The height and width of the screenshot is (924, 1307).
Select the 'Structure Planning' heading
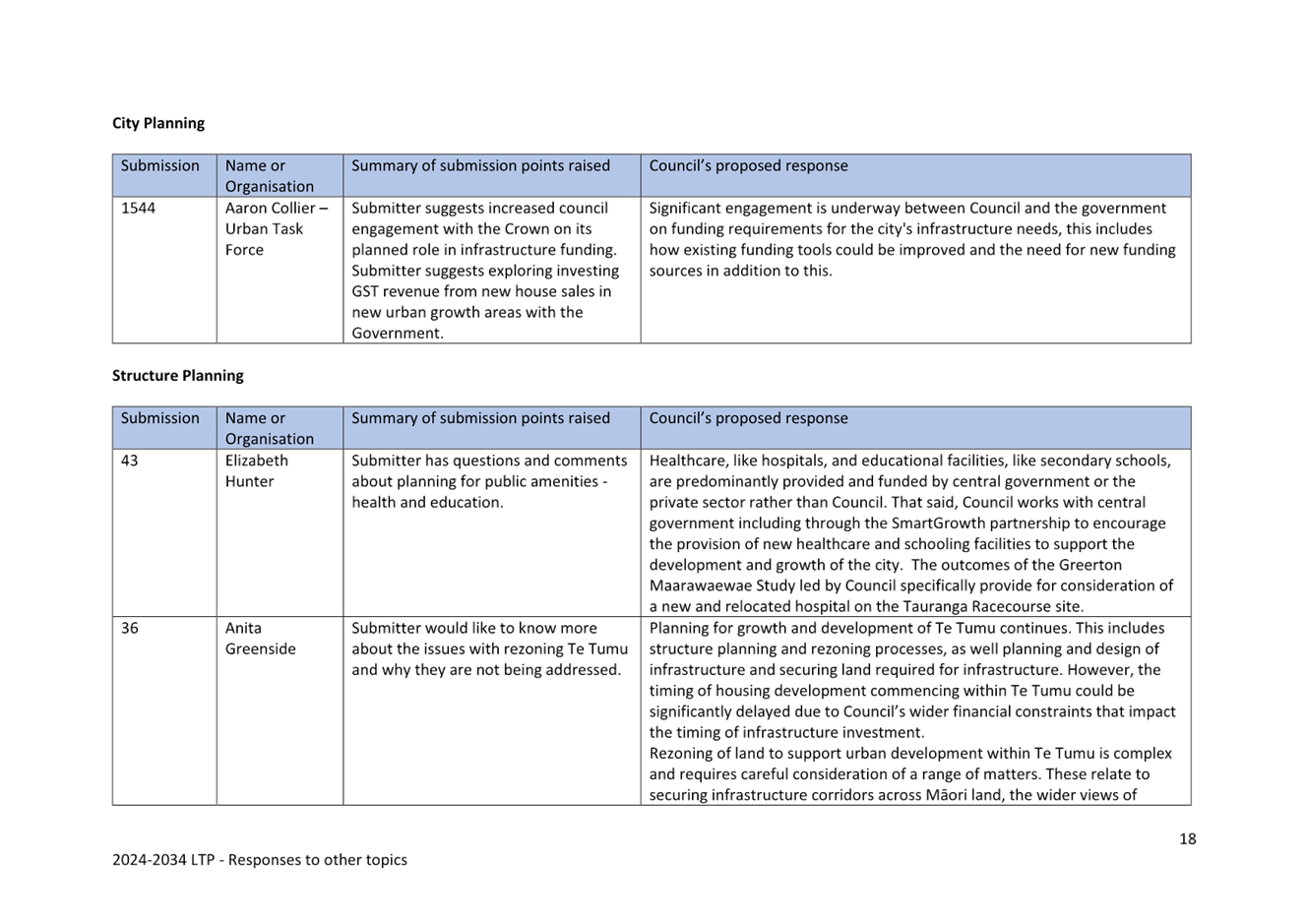tap(177, 376)
